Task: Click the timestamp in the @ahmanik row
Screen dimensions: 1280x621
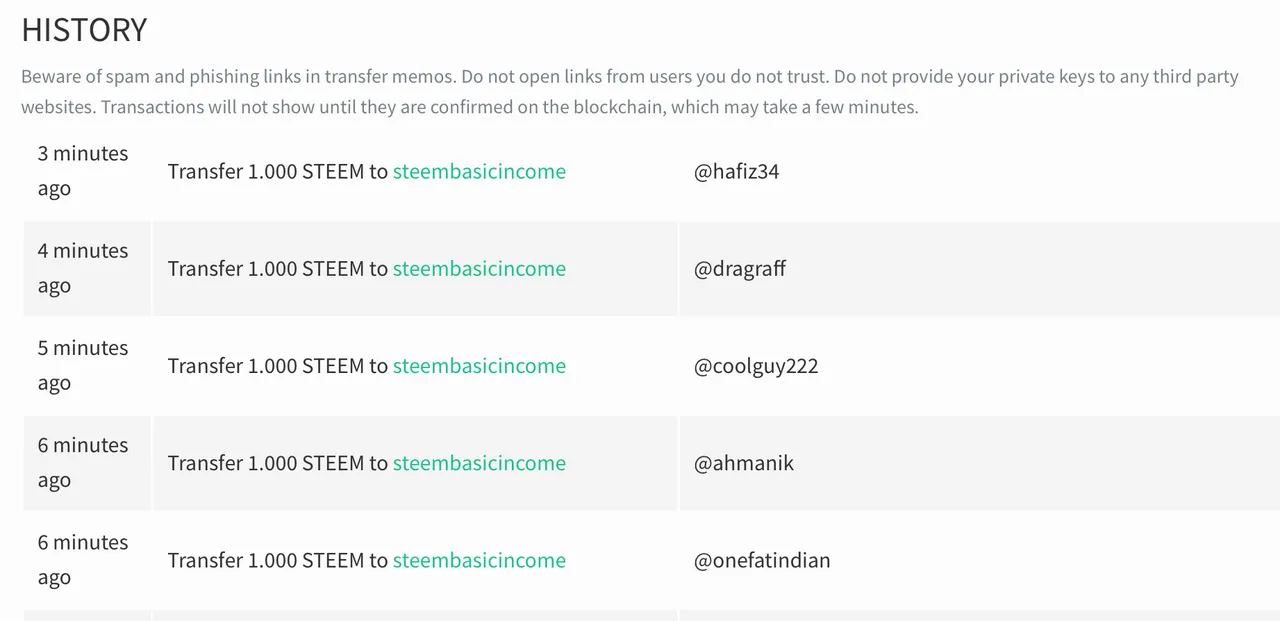Action: (83, 462)
